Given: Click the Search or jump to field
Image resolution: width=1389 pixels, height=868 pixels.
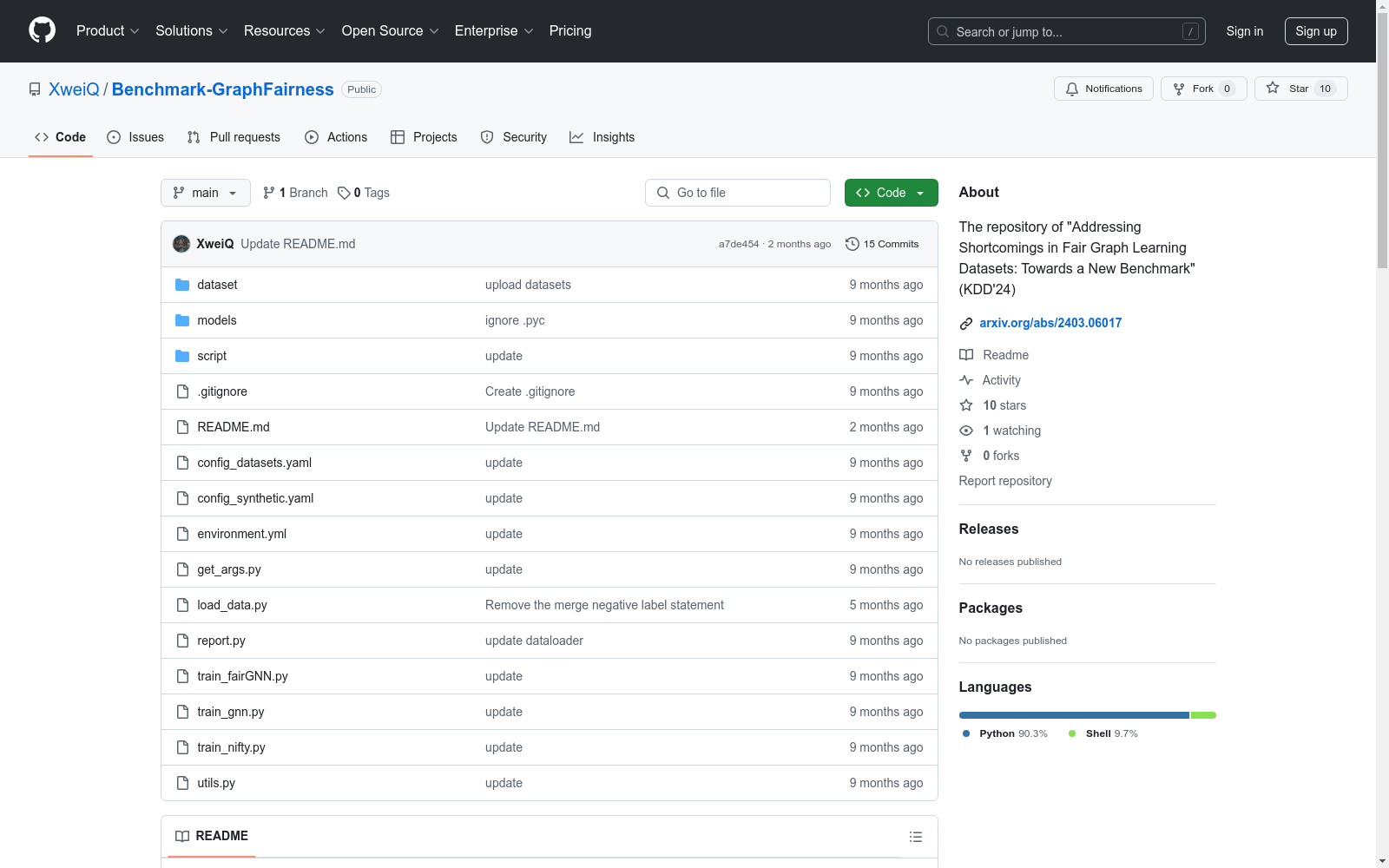Looking at the screenshot, I should (x=1067, y=31).
